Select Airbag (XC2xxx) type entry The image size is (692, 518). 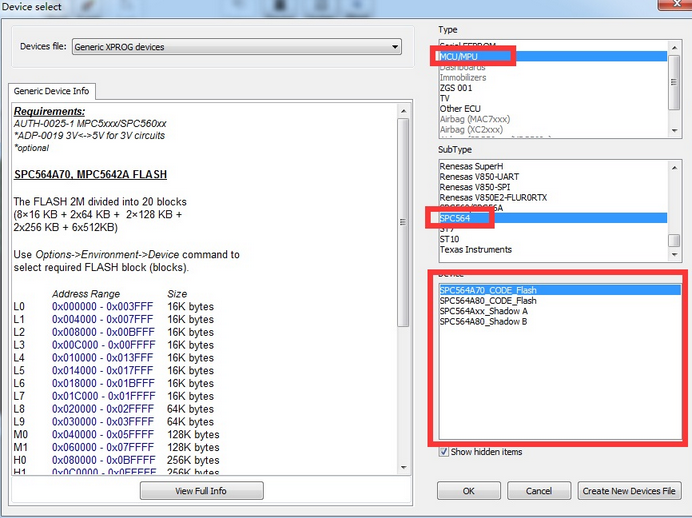[553, 130]
